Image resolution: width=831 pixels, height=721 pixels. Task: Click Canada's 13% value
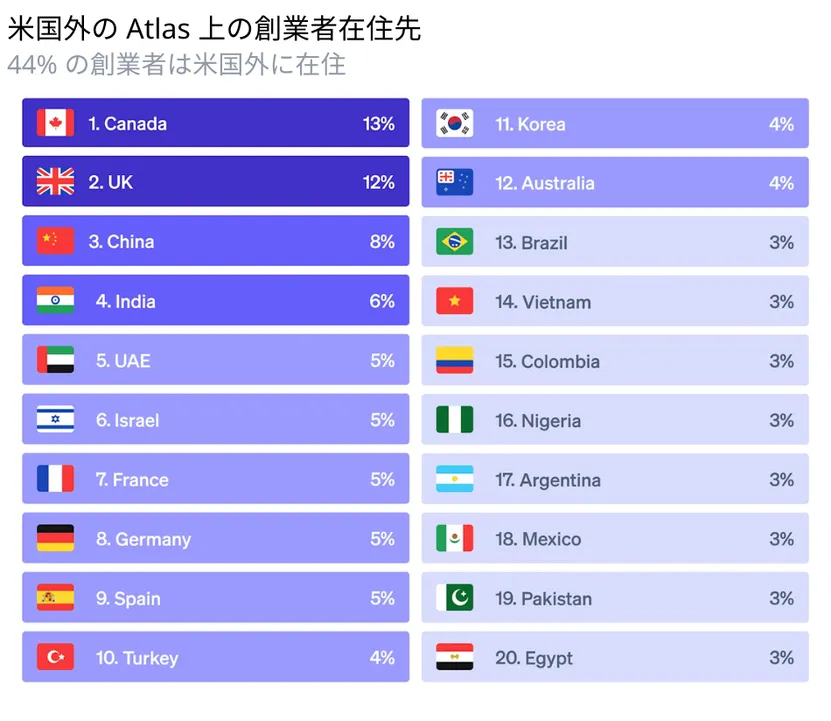coord(379,124)
